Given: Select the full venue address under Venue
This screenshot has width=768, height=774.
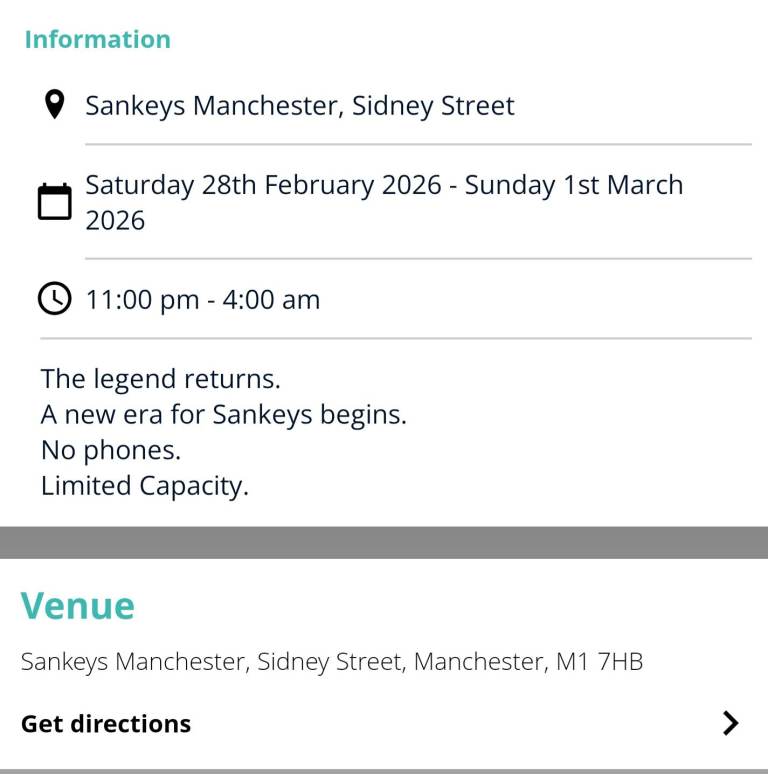Looking at the screenshot, I should coord(332,661).
